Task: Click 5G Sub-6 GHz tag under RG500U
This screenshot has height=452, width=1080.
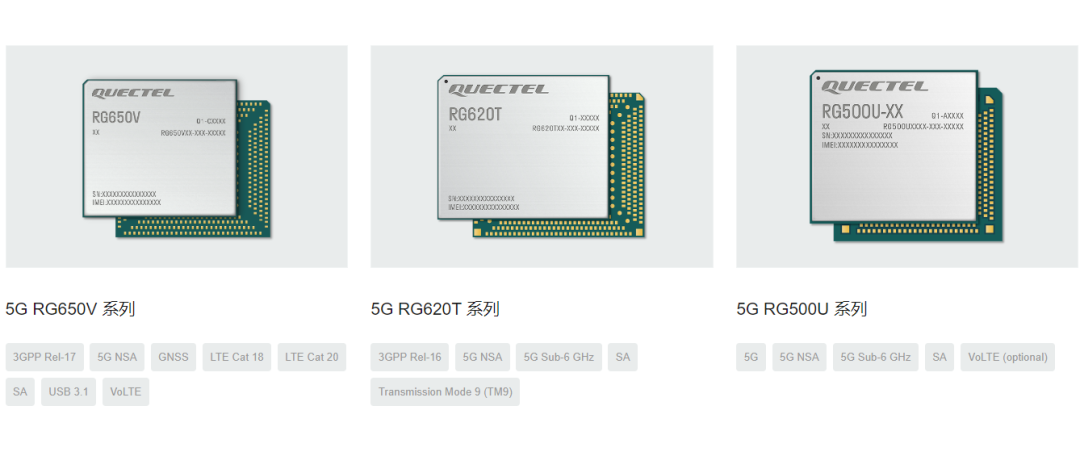Action: tap(875, 357)
